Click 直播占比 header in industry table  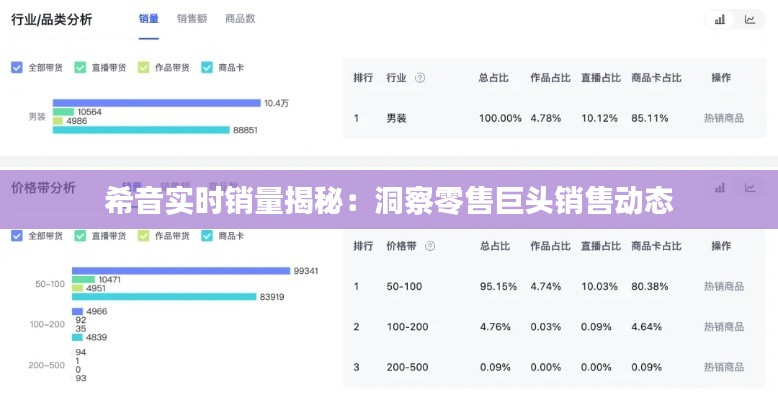[x=601, y=78]
